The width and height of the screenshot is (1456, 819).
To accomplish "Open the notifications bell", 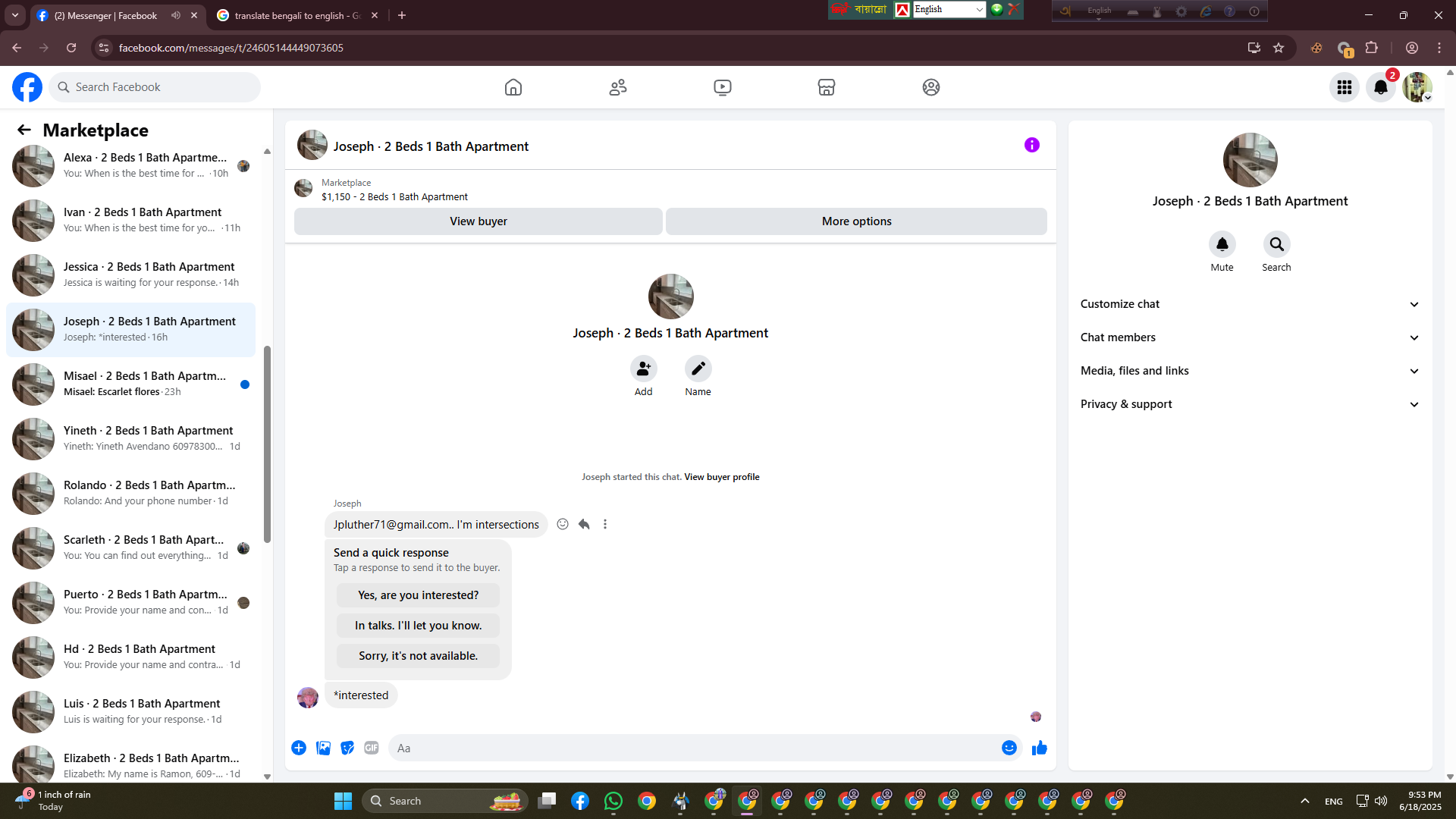I will (1381, 87).
